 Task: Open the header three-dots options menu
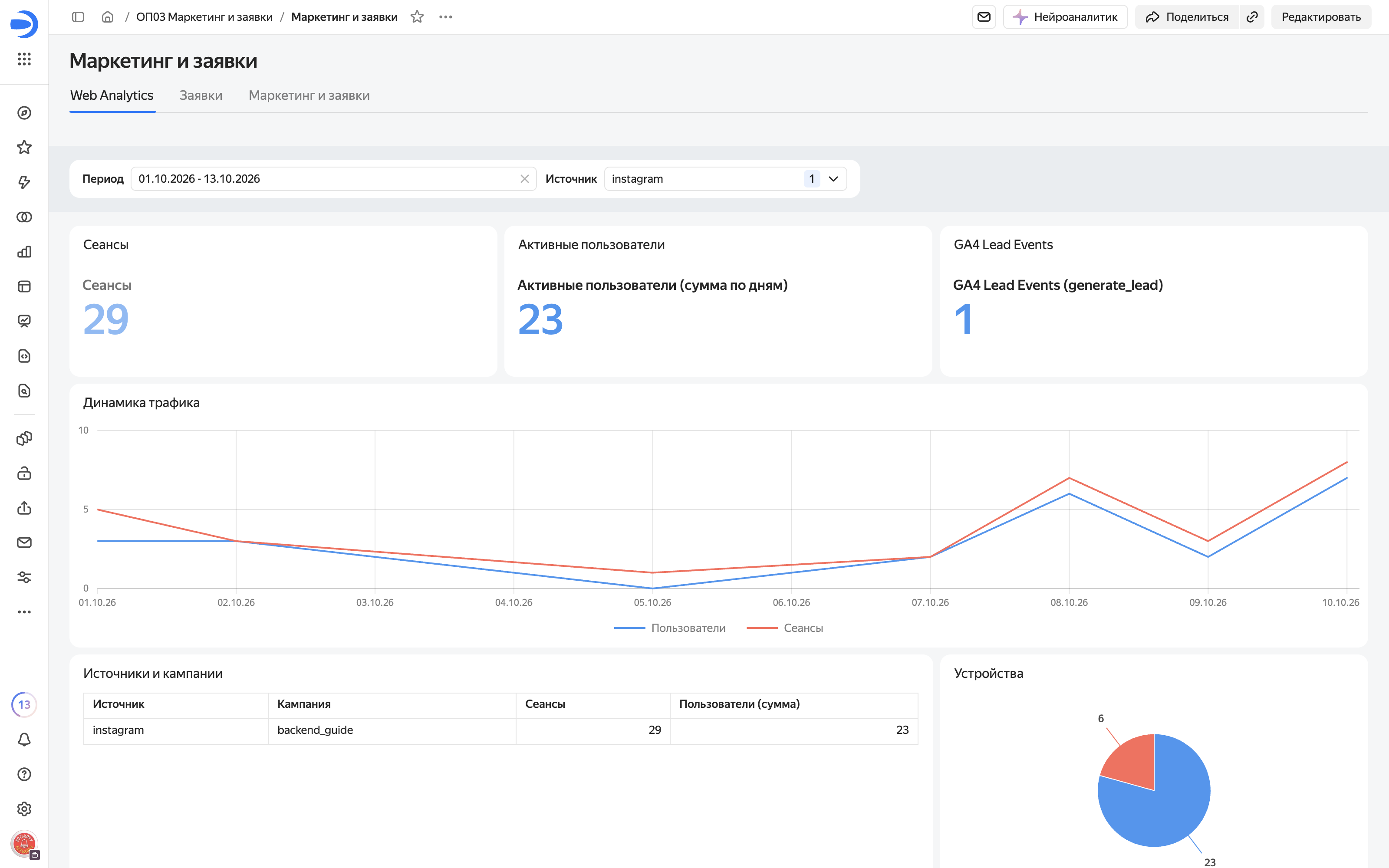446,17
